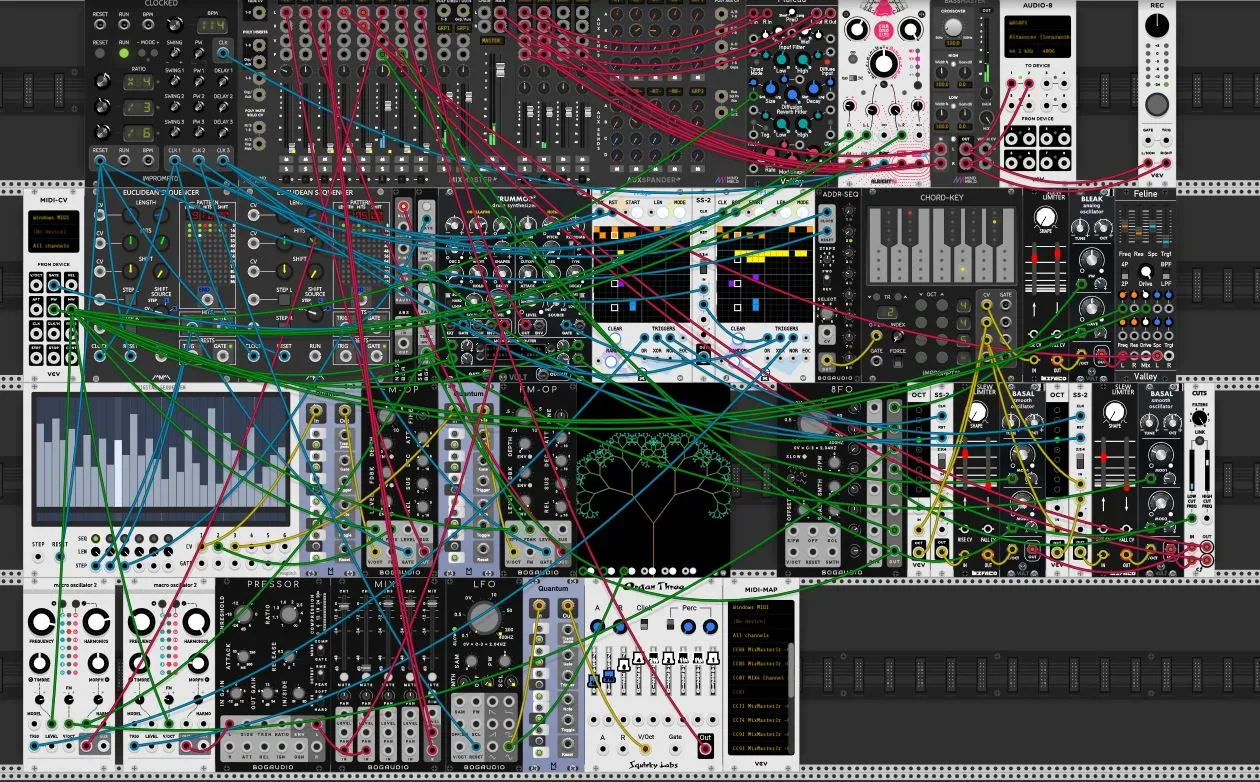This screenshot has width=1260, height=782.
Task: Open MIDI-MAP device dropdown showing No device
Action: (x=760, y=621)
